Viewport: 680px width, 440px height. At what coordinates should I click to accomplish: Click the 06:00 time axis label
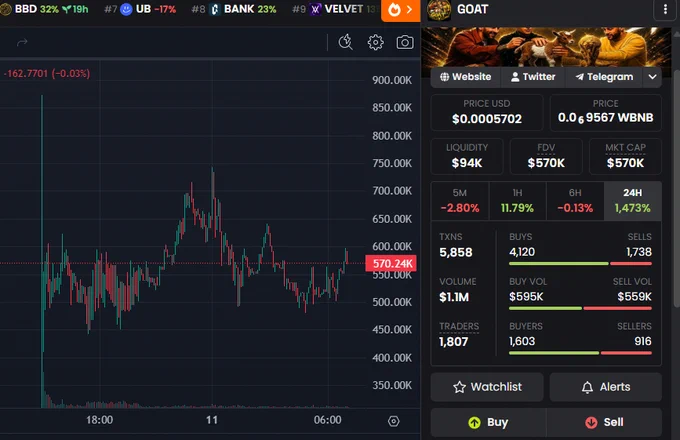(327, 420)
